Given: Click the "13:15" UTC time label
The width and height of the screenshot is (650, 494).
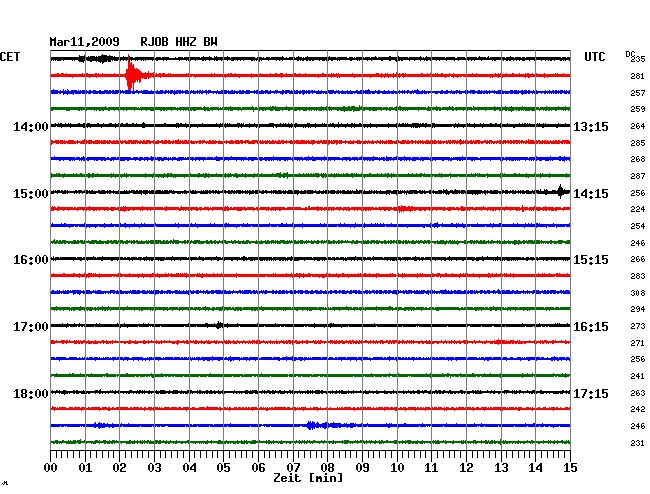Looking at the screenshot, I should tap(591, 127).
